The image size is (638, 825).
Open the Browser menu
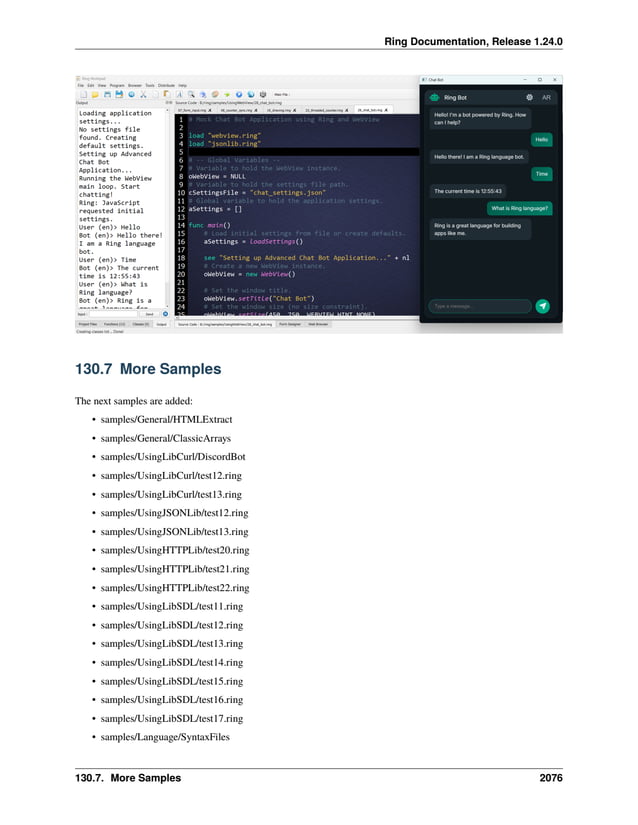pyautogui.click(x=135, y=86)
